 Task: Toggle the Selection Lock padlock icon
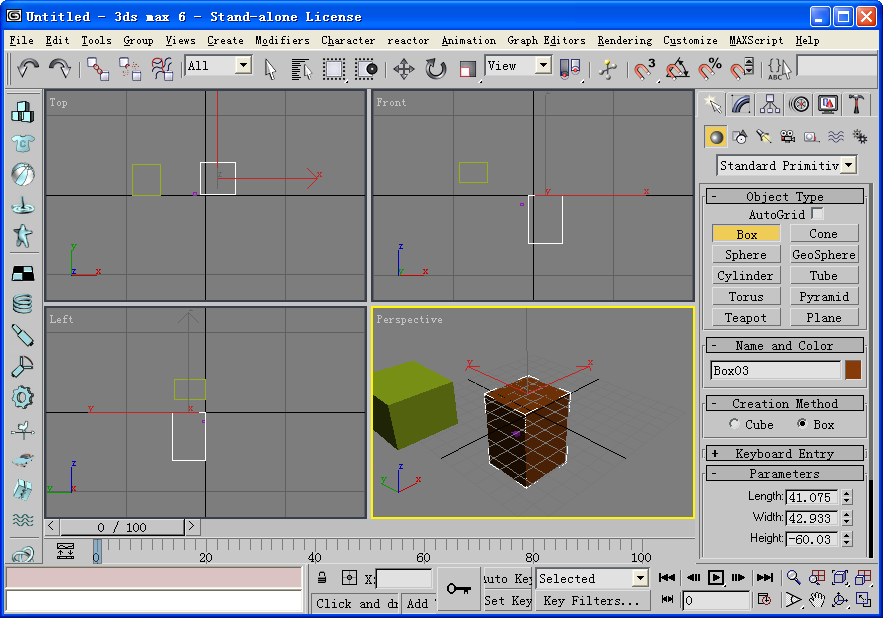(x=322, y=577)
